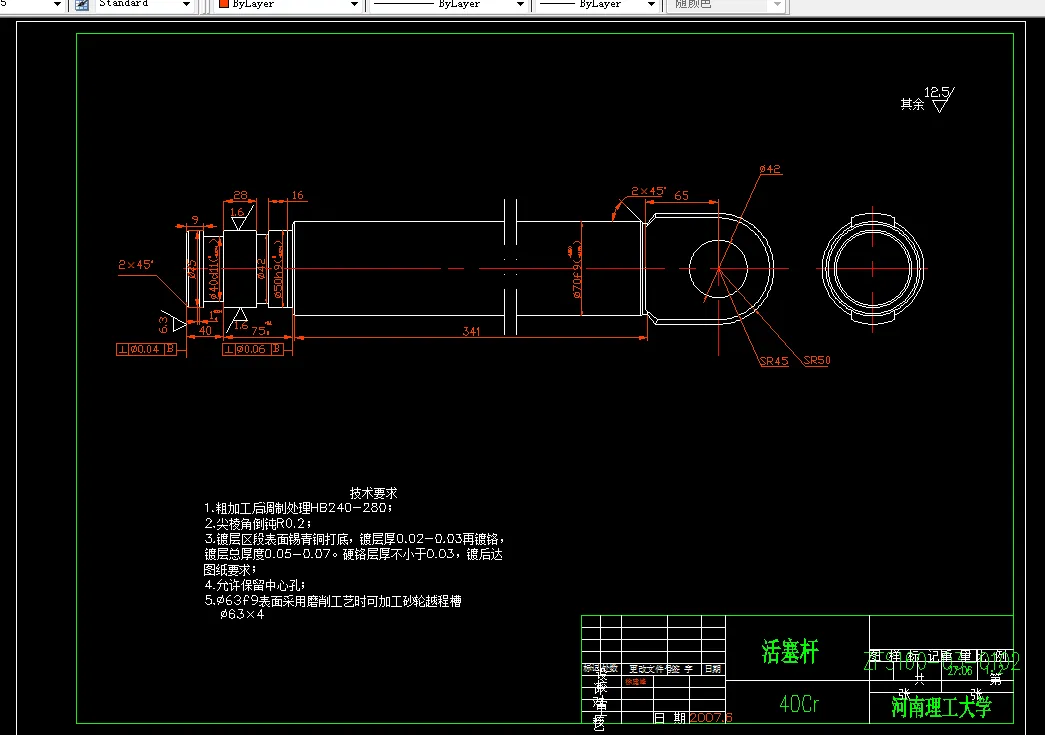Select the ø42 leader label at top
This screenshot has height=735, width=1045.
click(770, 169)
